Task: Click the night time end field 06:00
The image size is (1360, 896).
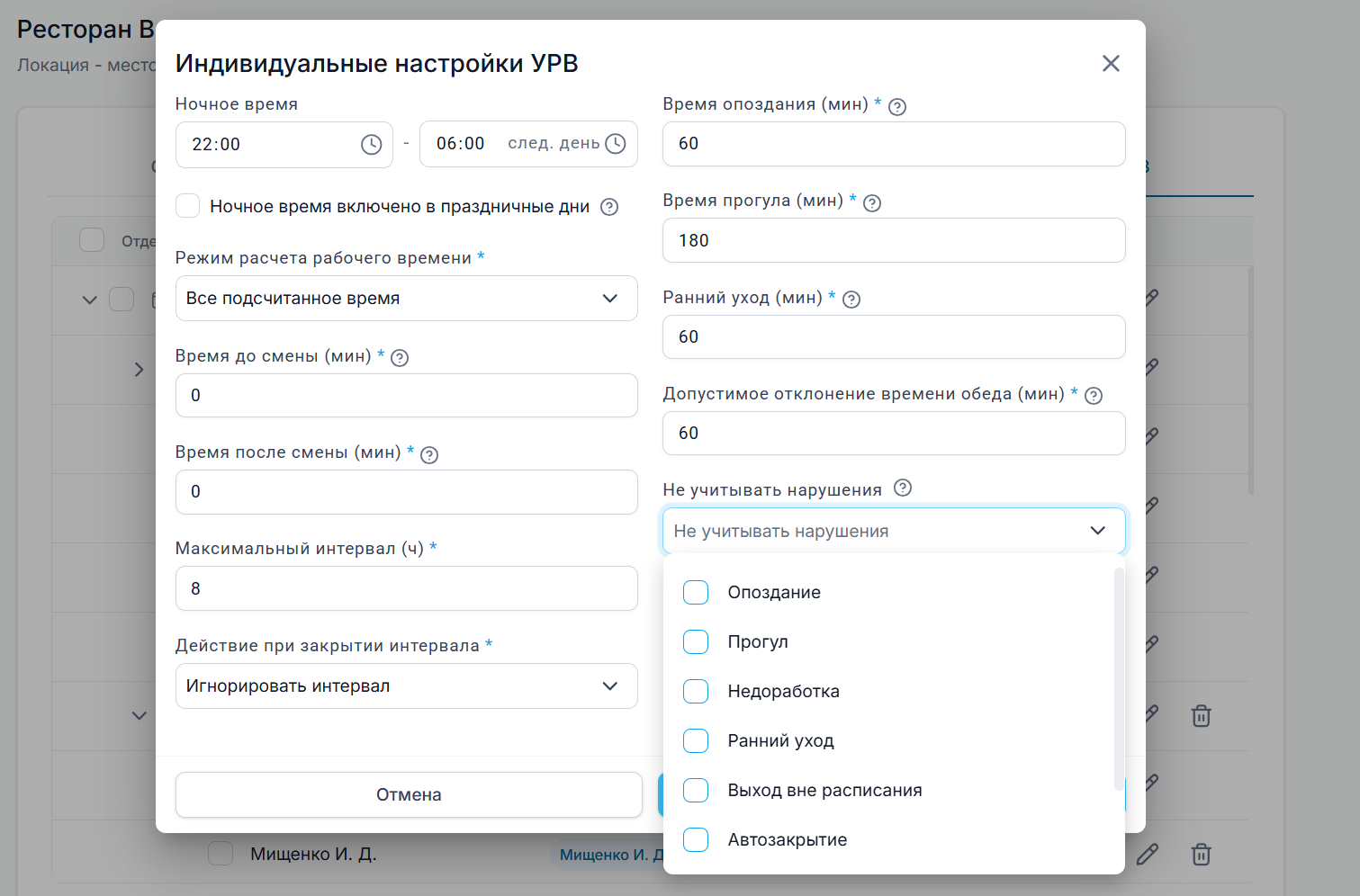Action: (528, 144)
